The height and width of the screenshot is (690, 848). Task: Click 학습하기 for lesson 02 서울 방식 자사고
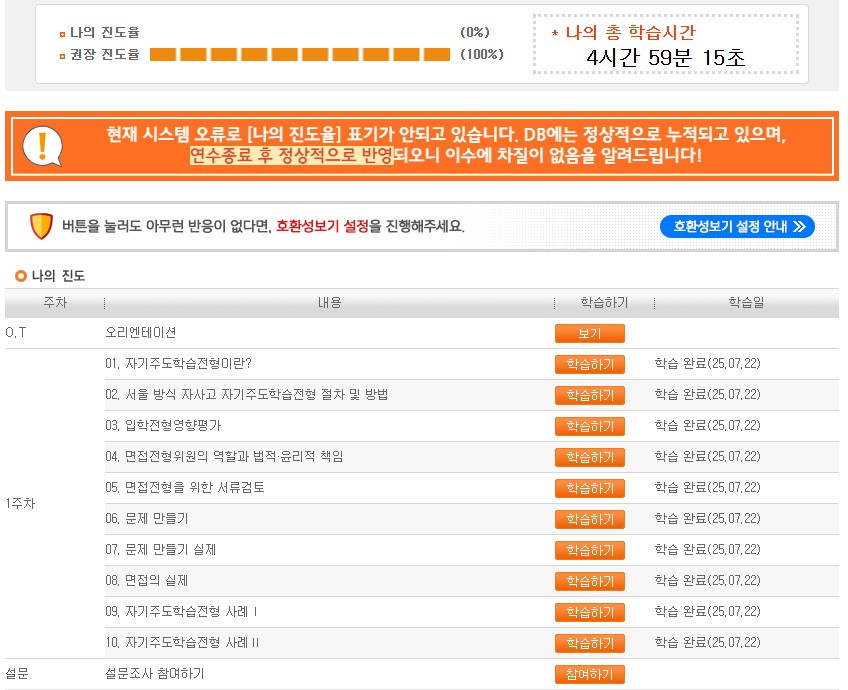point(590,395)
